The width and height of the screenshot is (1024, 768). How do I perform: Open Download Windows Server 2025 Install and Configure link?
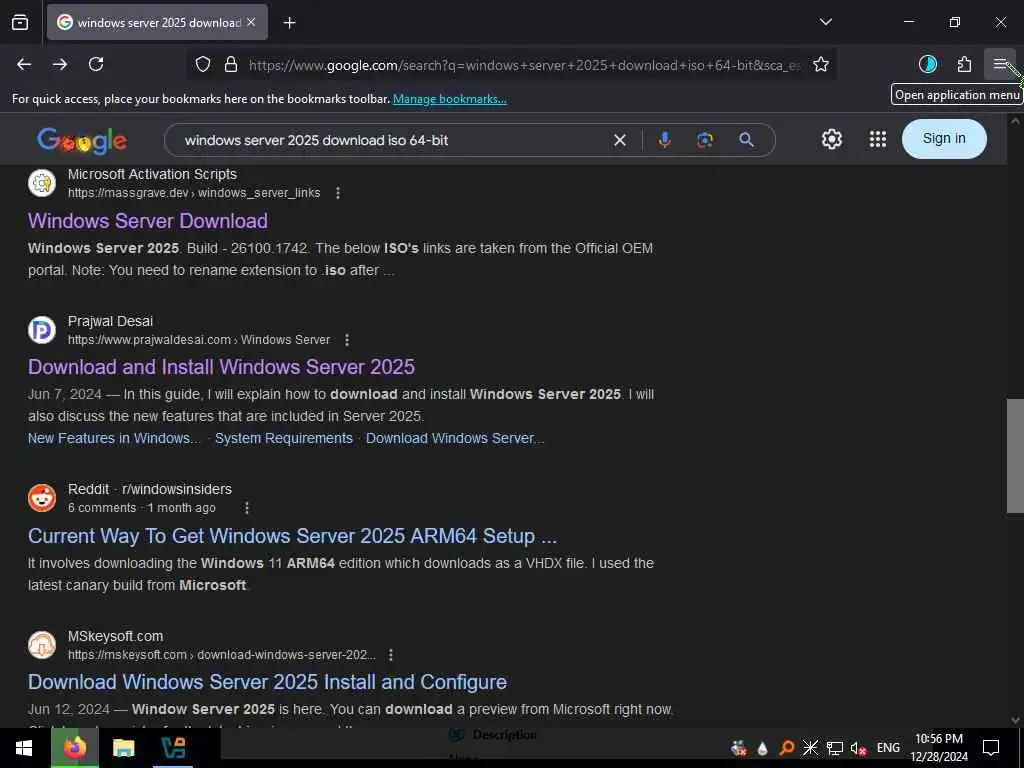[x=267, y=682]
